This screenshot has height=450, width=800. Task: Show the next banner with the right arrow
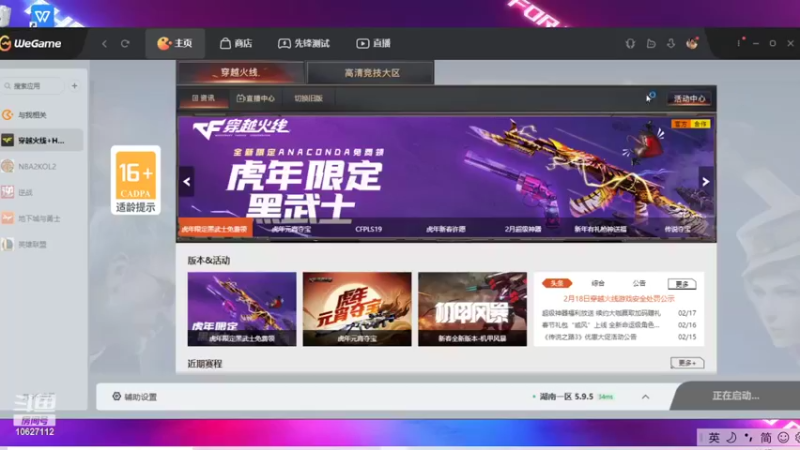pyautogui.click(x=706, y=182)
